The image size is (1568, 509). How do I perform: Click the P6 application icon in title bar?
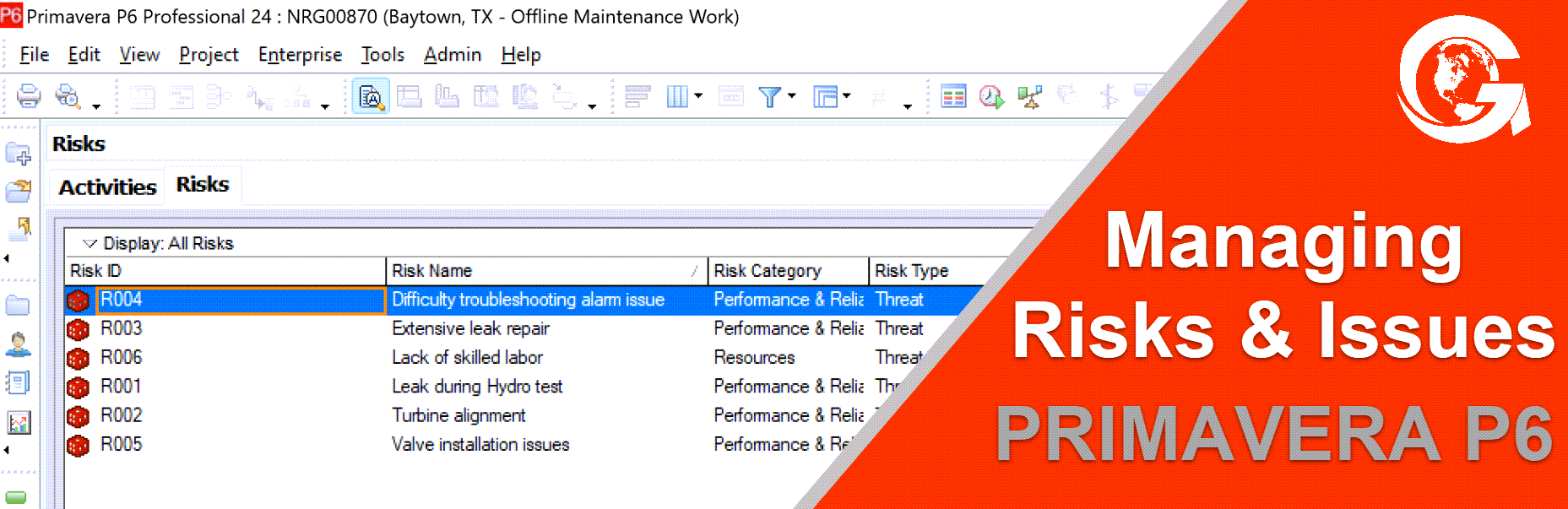pyautogui.click(x=12, y=16)
